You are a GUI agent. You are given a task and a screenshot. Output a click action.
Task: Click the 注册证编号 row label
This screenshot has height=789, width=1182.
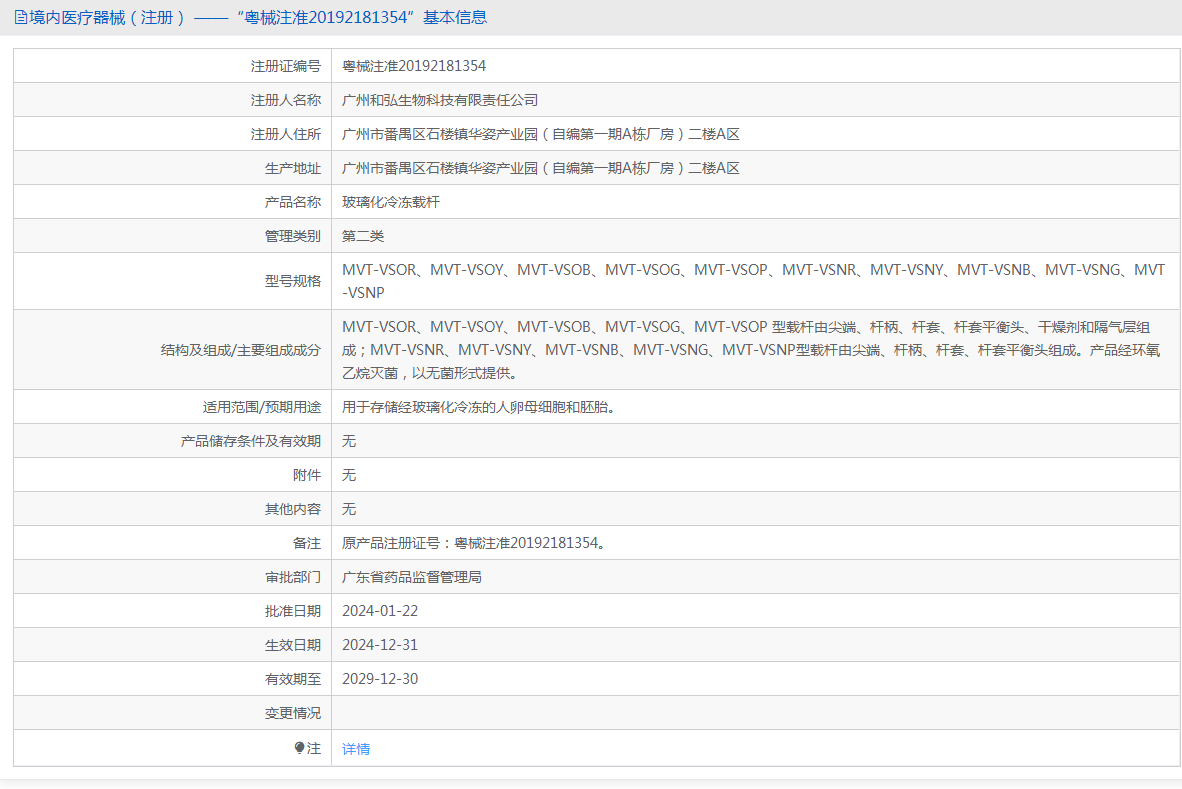click(286, 66)
